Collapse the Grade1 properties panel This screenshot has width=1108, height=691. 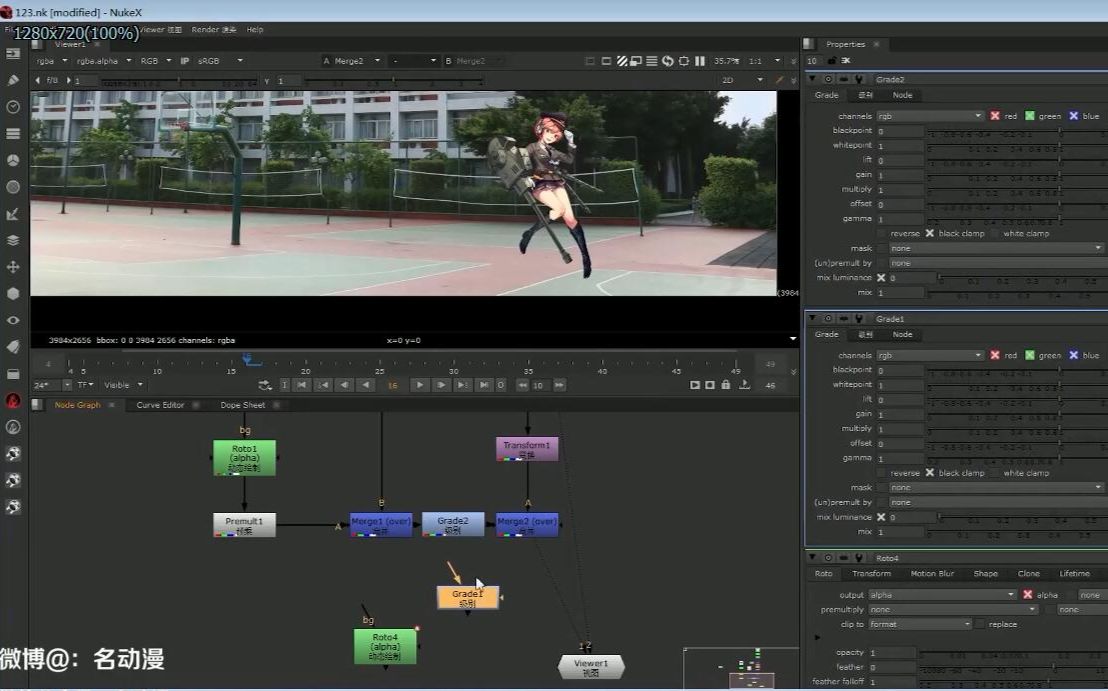tap(813, 319)
